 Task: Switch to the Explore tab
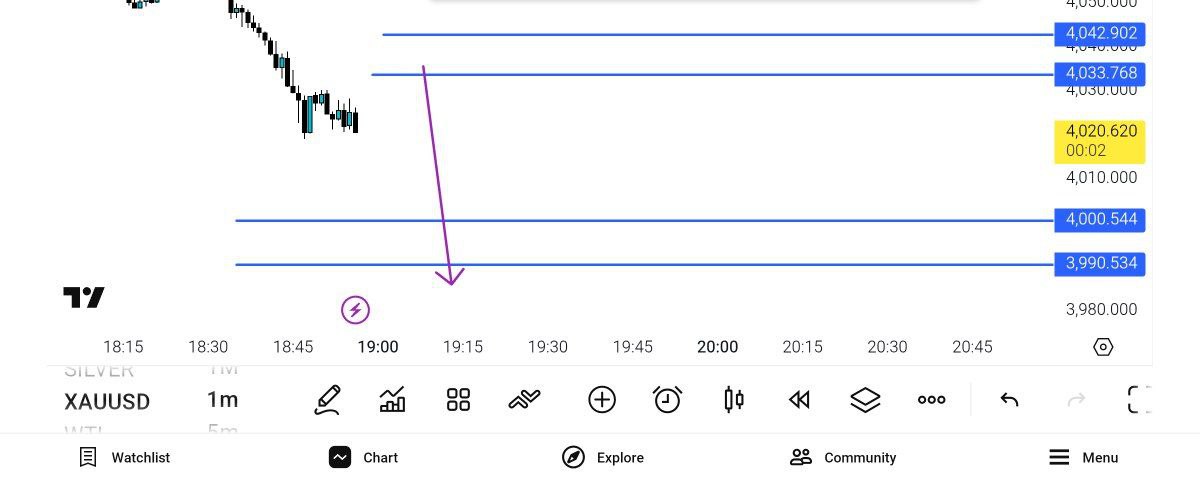603,458
